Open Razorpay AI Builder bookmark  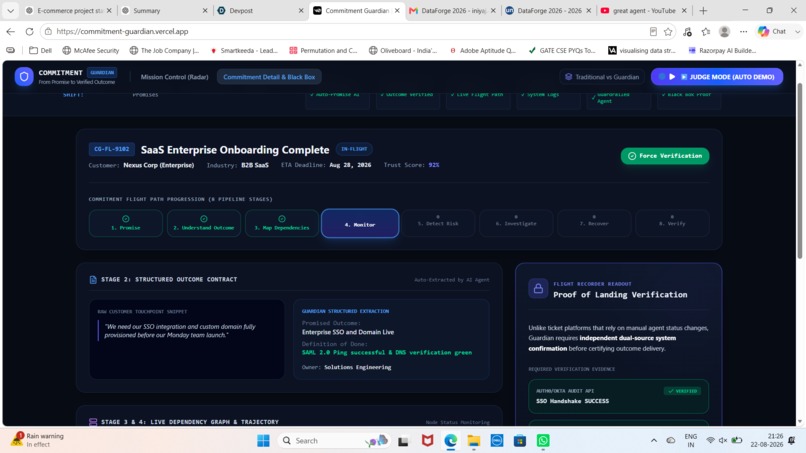tap(722, 50)
